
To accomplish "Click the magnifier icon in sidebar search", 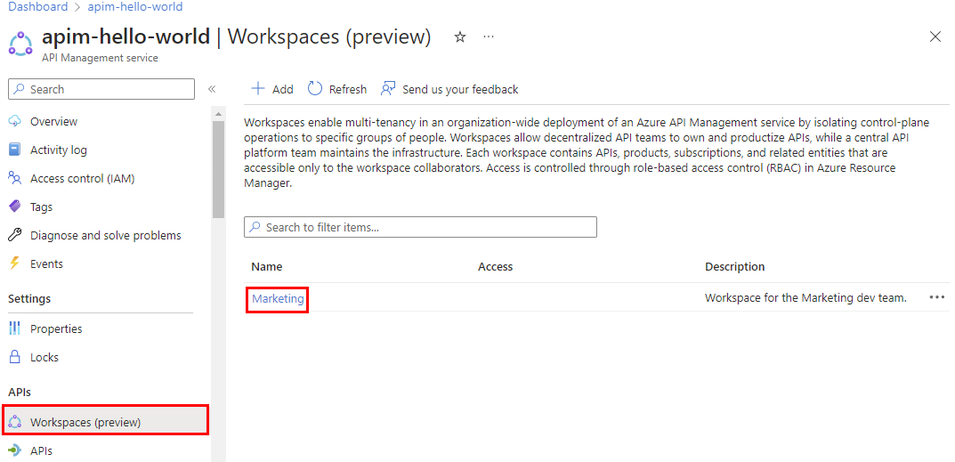I will [20, 89].
